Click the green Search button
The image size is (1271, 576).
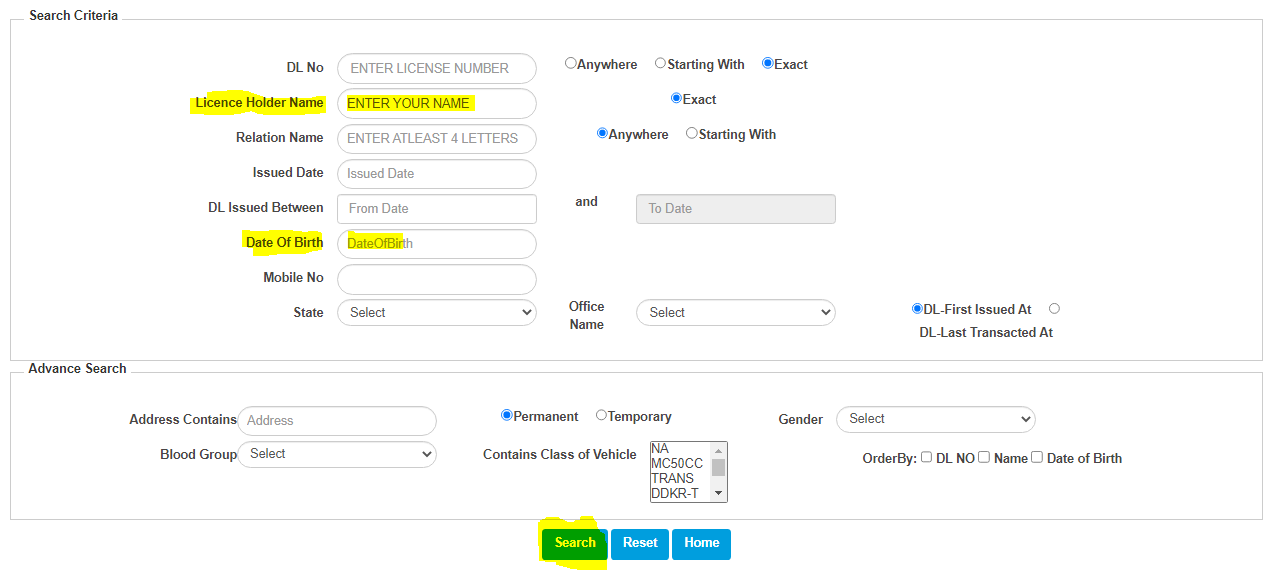575,543
